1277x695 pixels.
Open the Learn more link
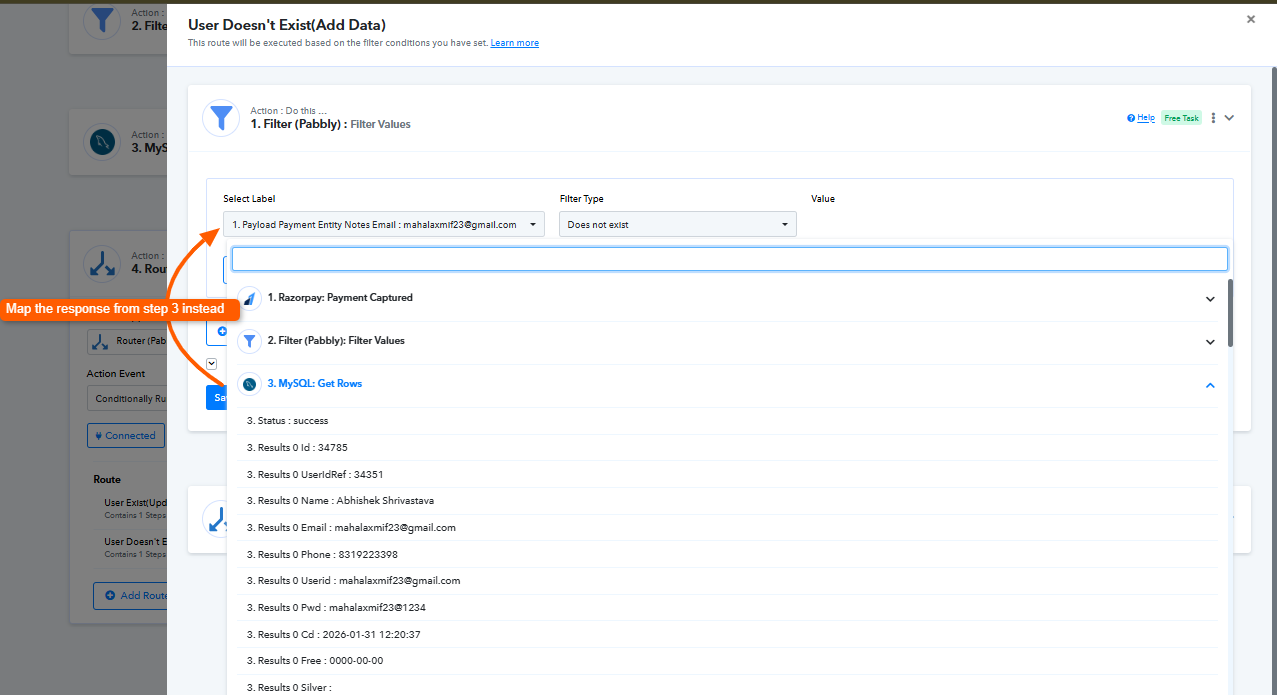[514, 43]
